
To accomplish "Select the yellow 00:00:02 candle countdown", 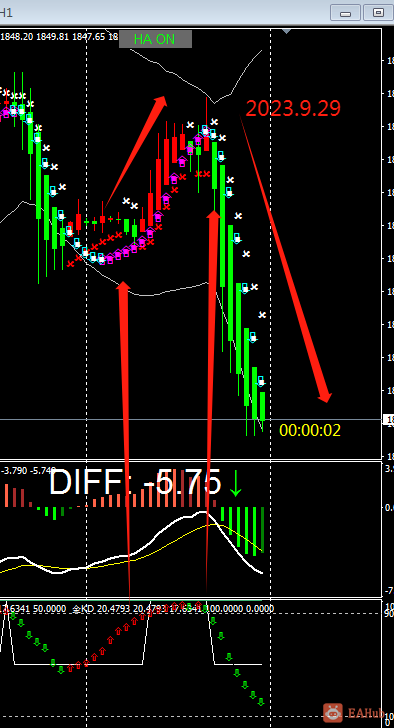I will point(310,430).
